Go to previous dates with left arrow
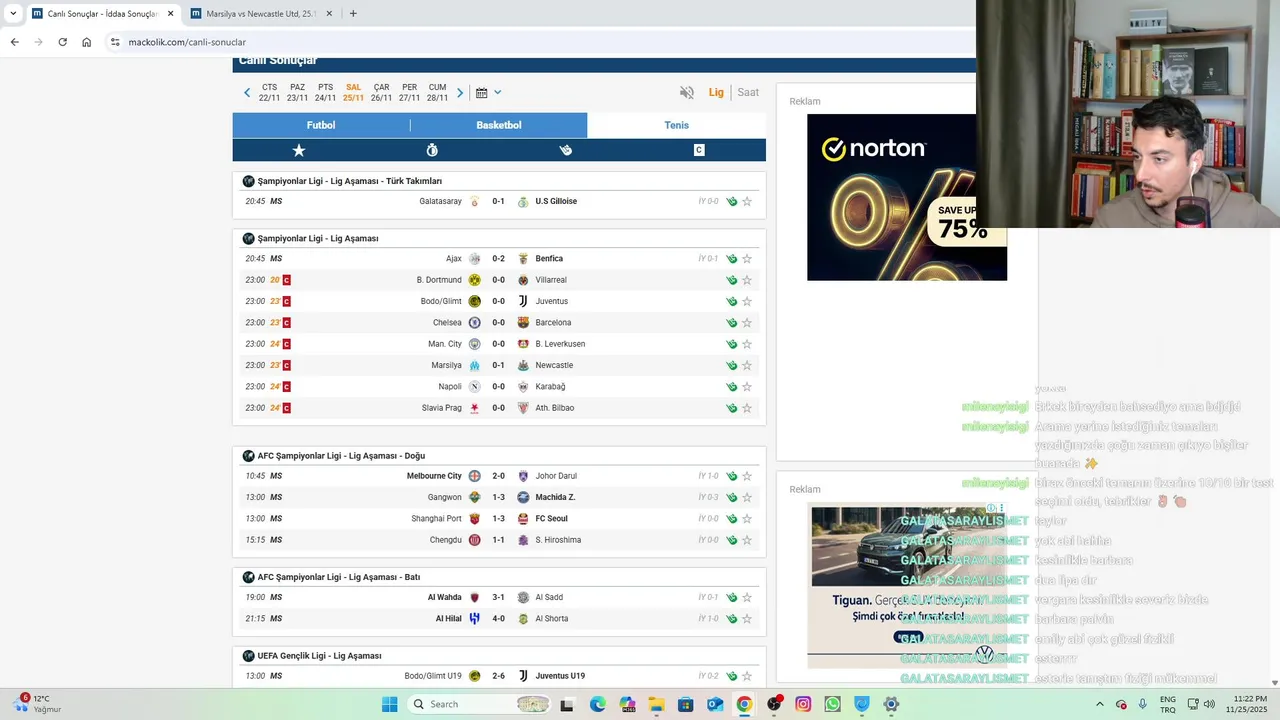Screen dimensions: 1280x720 [247, 93]
